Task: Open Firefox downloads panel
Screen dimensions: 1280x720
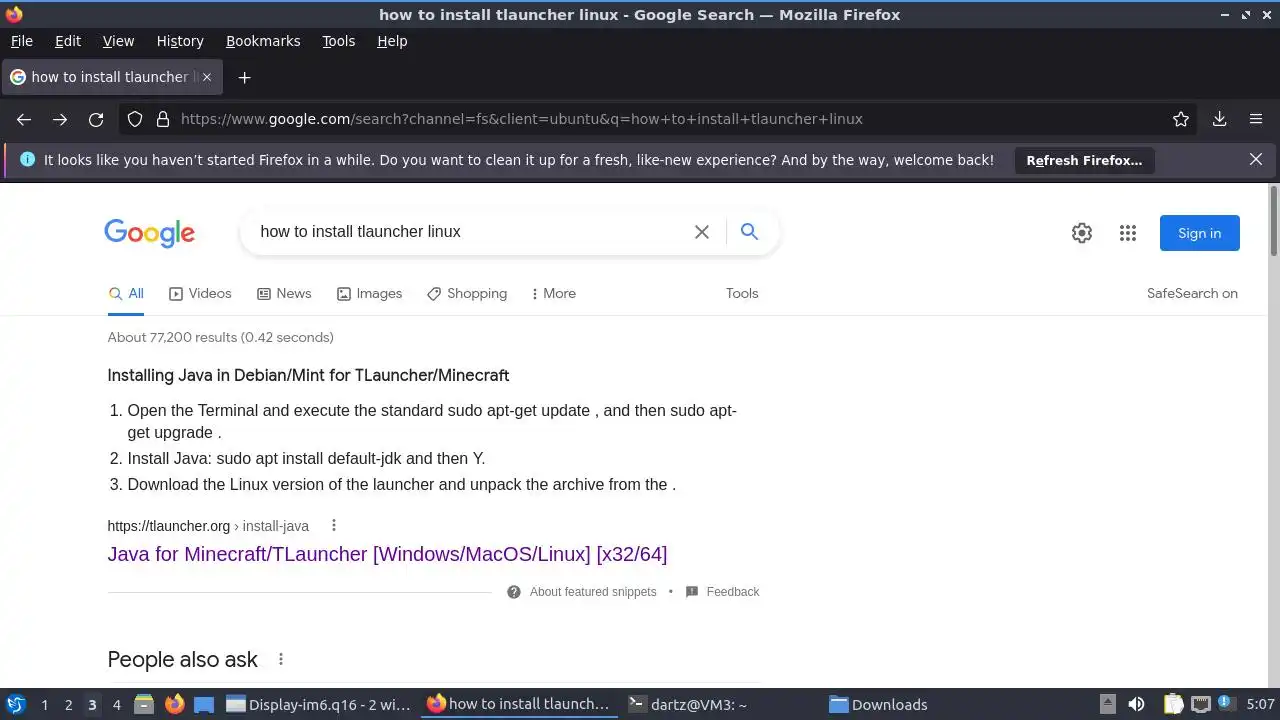Action: click(x=1220, y=119)
